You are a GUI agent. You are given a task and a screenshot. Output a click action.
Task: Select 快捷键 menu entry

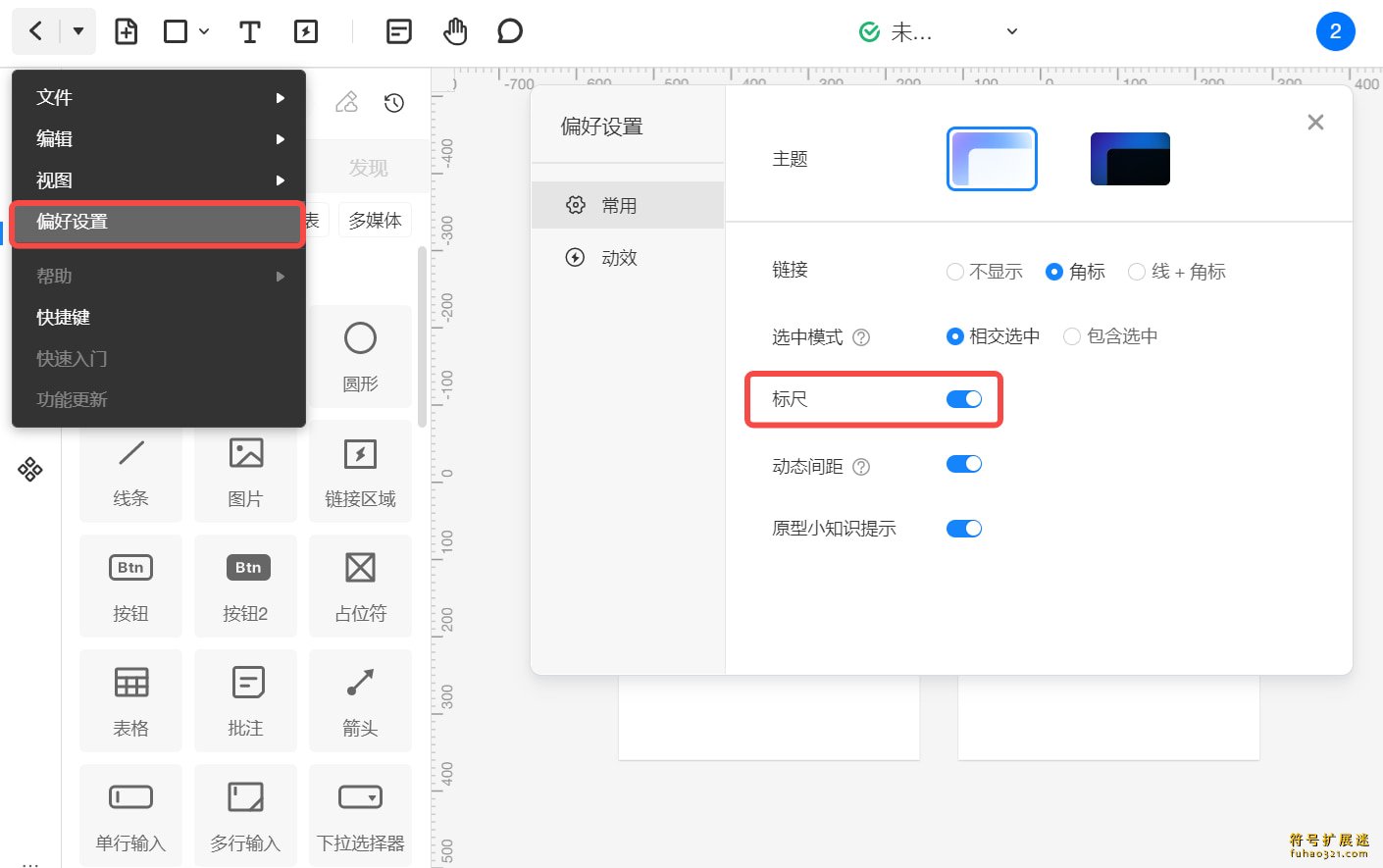(159, 317)
